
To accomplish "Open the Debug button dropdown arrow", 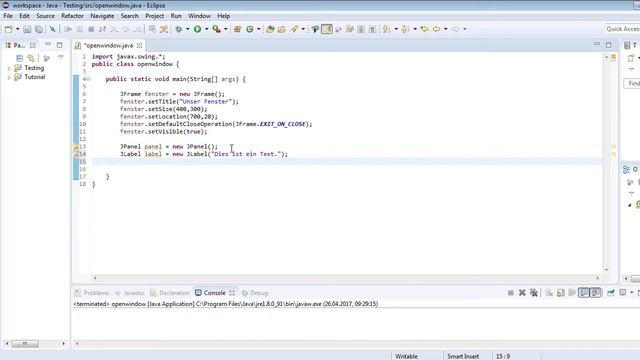I will (x=188, y=29).
